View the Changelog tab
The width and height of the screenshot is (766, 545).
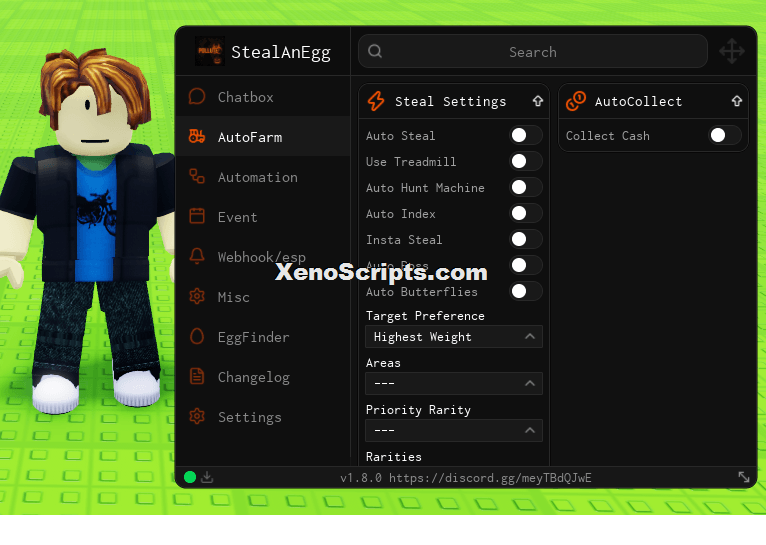[263, 377]
